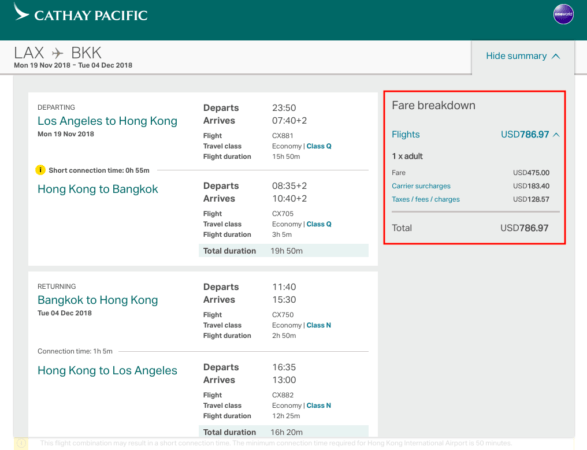Click flight duration 2h 50m
The image size is (587, 450).
pyautogui.click(x=284, y=335)
